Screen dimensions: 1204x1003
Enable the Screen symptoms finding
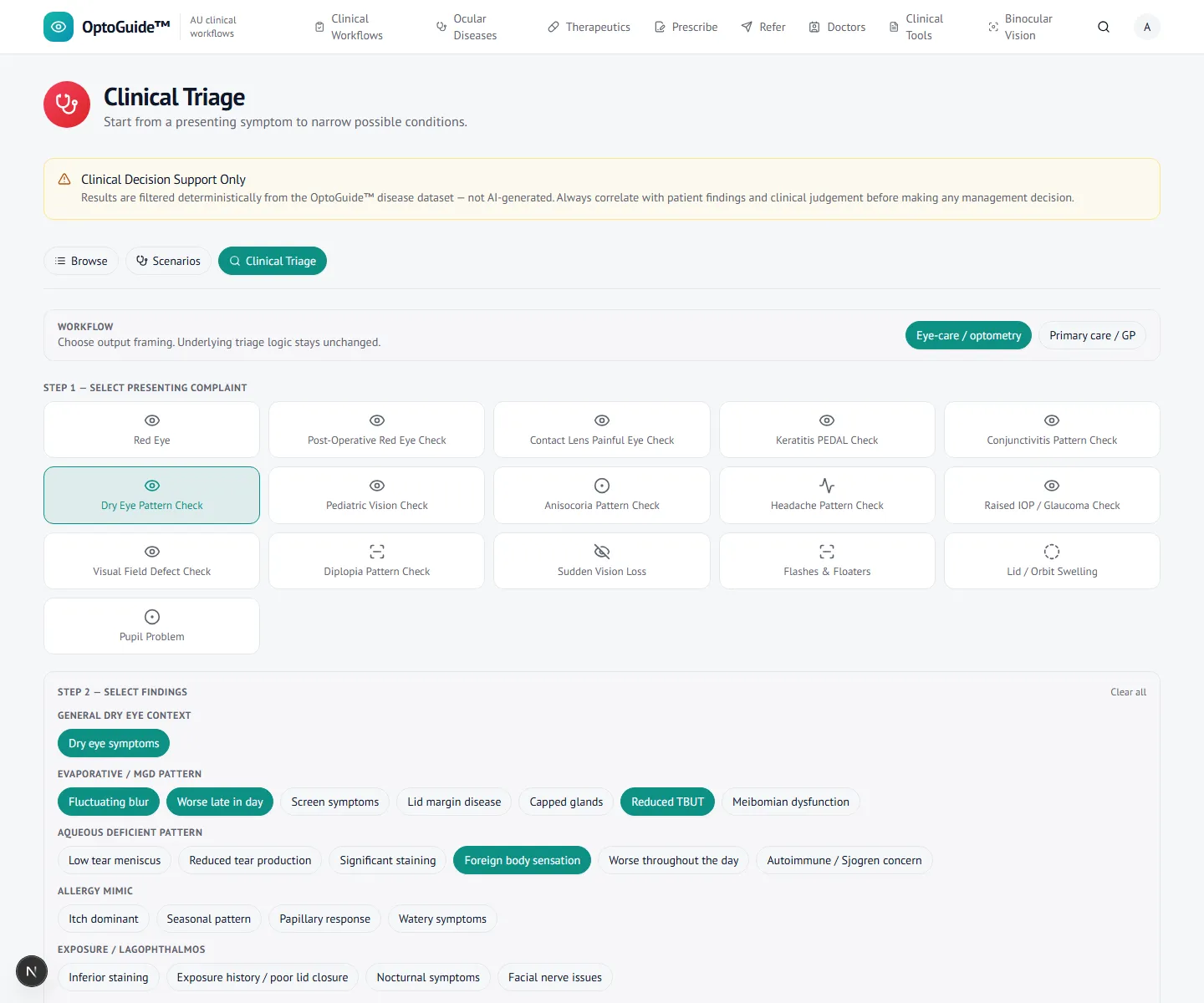click(335, 802)
